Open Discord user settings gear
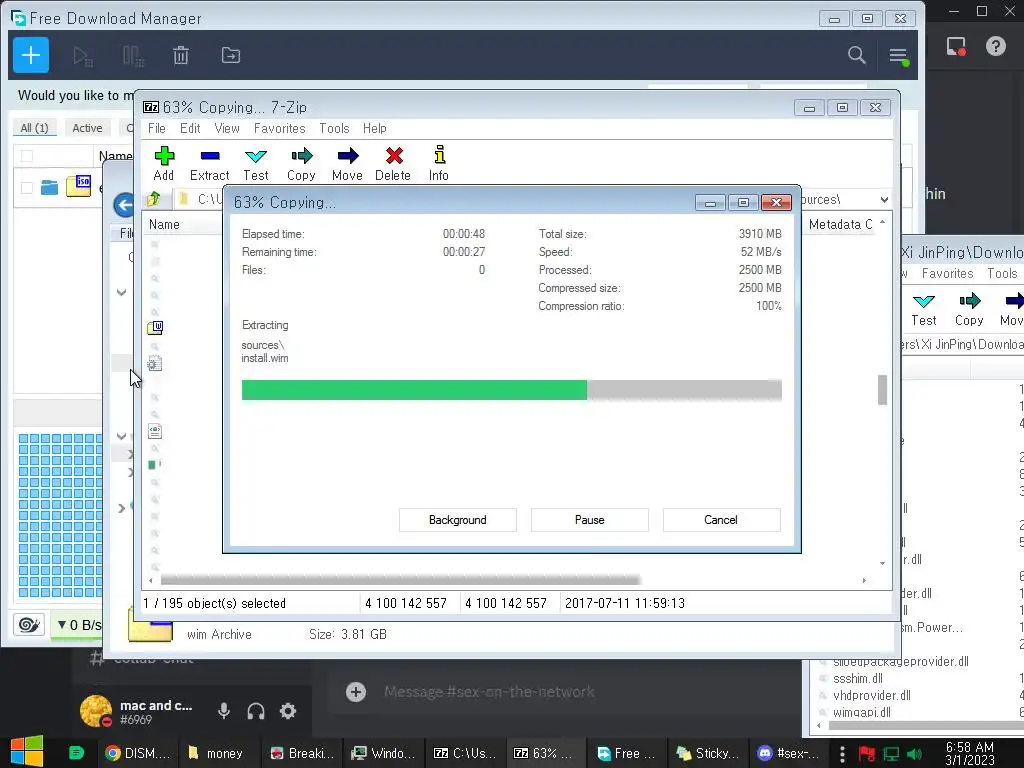The height and width of the screenshot is (768, 1024). pyautogui.click(x=288, y=711)
